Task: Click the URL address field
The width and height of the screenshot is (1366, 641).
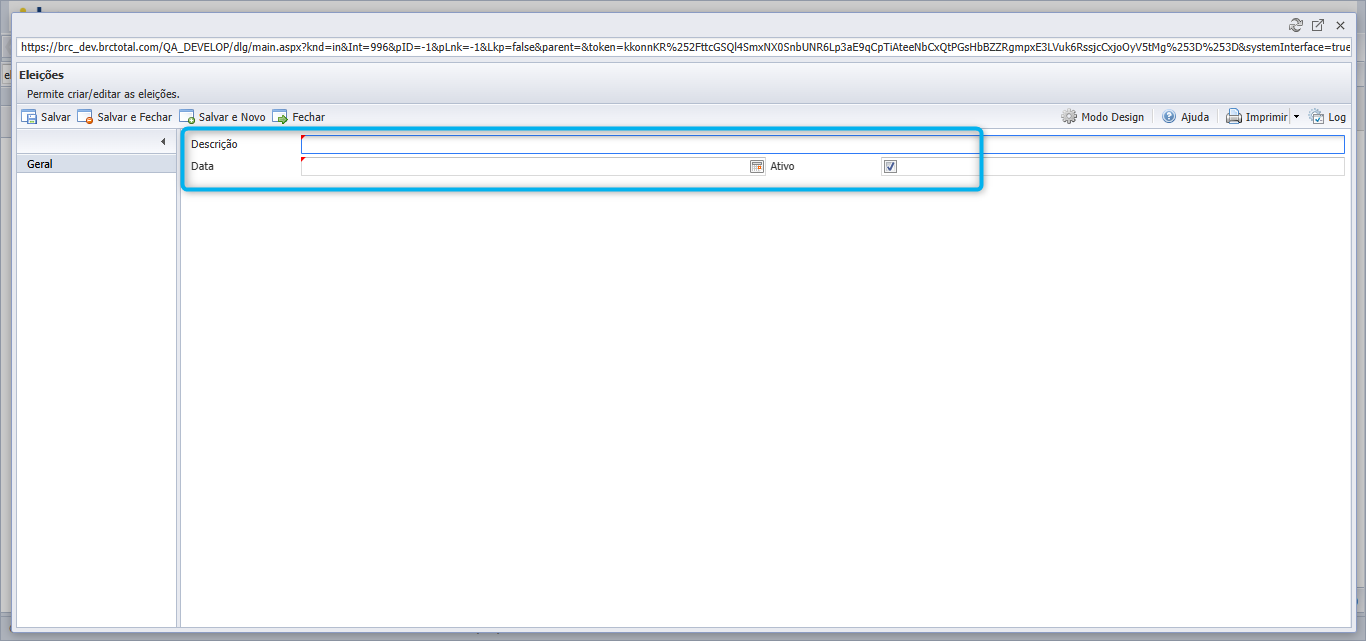Action: pyautogui.click(x=685, y=47)
